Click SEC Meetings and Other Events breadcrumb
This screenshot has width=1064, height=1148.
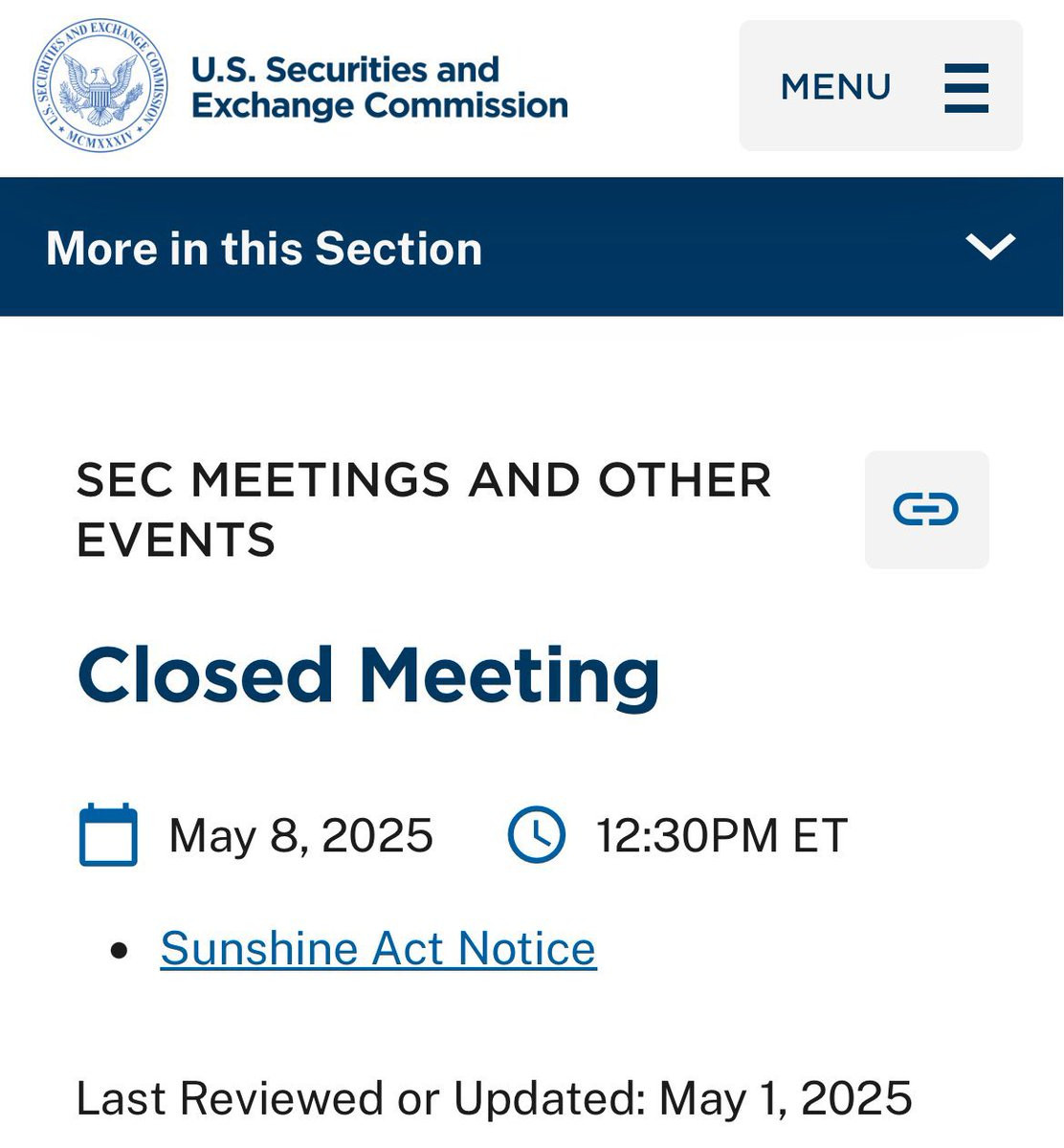pyautogui.click(x=423, y=510)
